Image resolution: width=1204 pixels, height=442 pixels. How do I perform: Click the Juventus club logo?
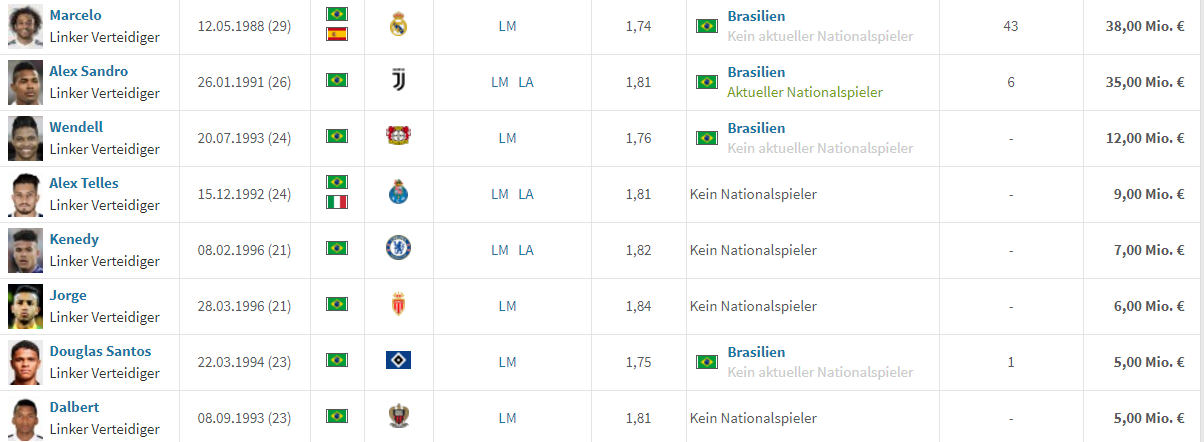[x=399, y=82]
